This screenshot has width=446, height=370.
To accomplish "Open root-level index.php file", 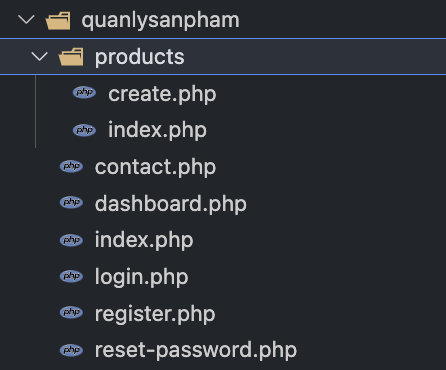I will click(144, 240).
